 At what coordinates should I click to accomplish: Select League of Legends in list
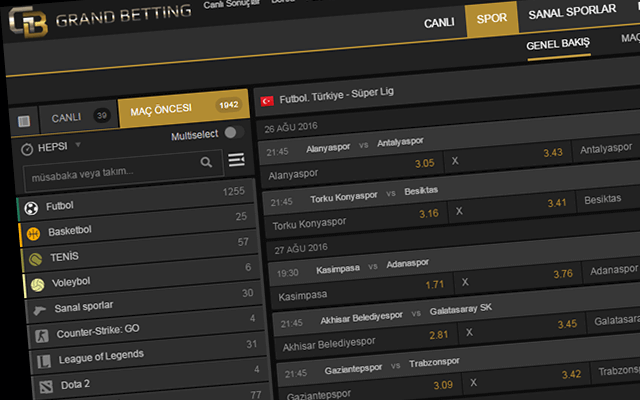(x=149, y=353)
